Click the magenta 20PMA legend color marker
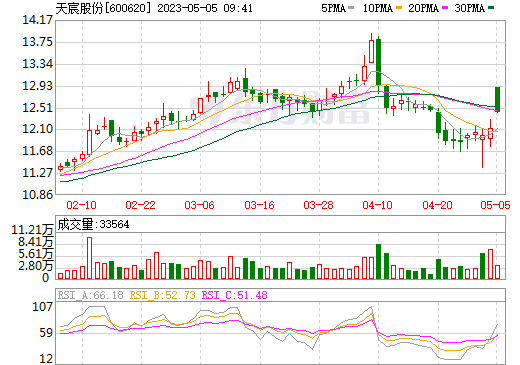This screenshot has height=365, width=520. point(445,7)
